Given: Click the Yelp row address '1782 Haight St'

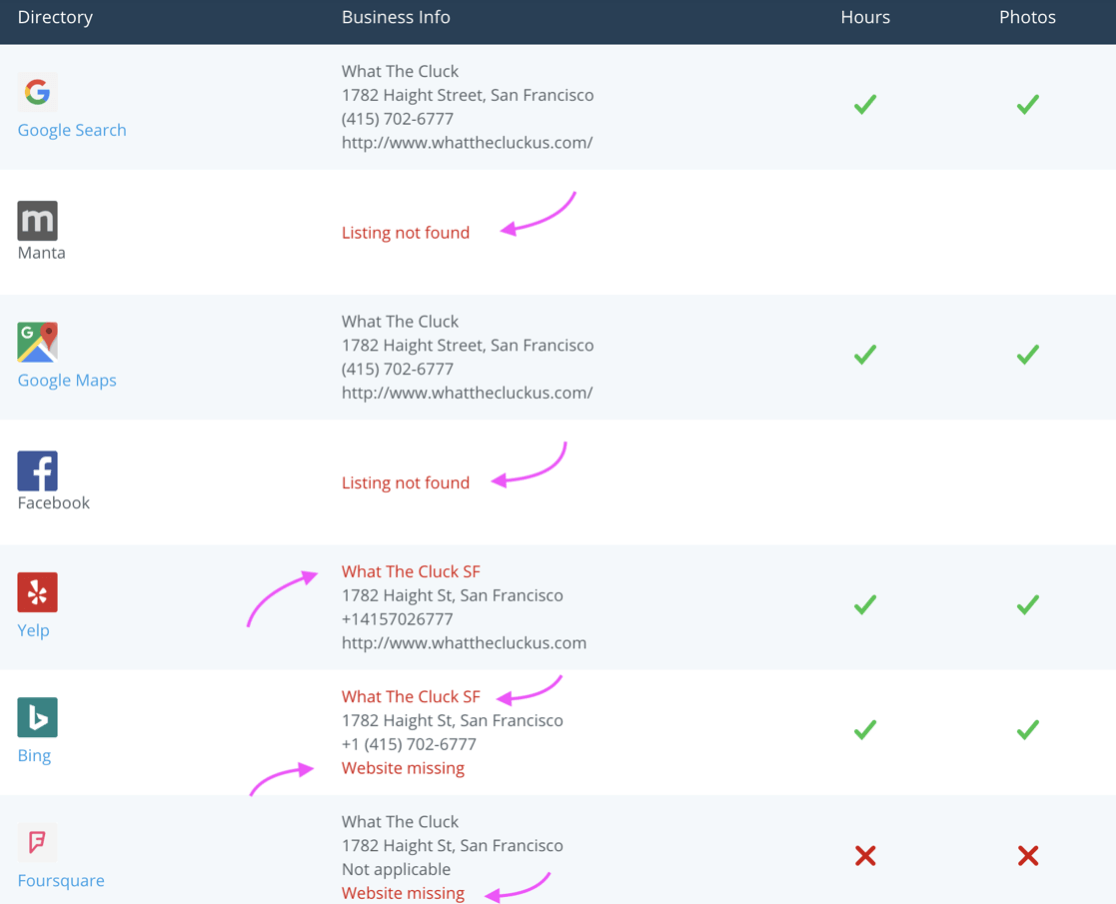Looking at the screenshot, I should click(x=398, y=595).
